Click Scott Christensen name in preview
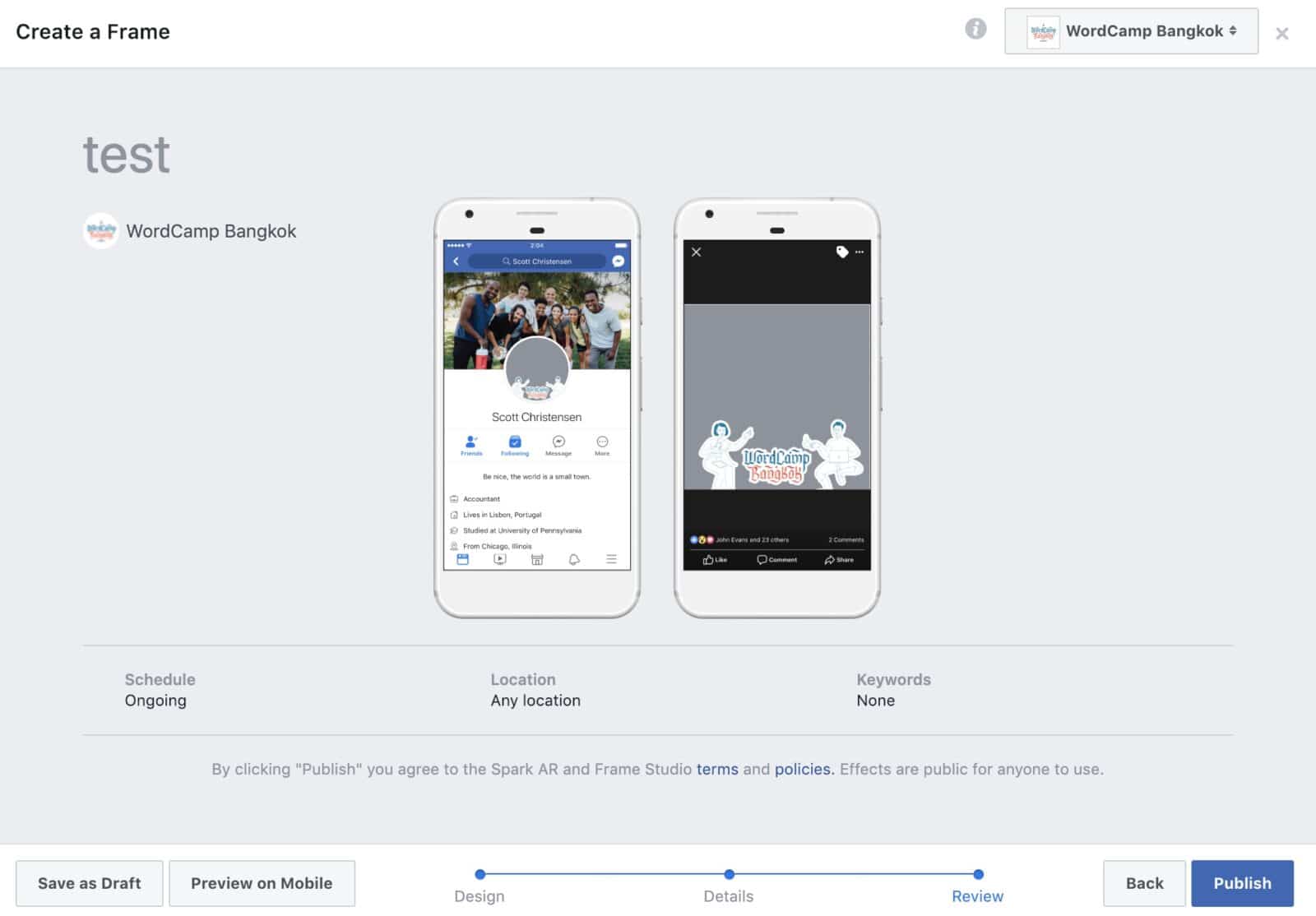This screenshot has width=1316, height=916. [x=536, y=417]
